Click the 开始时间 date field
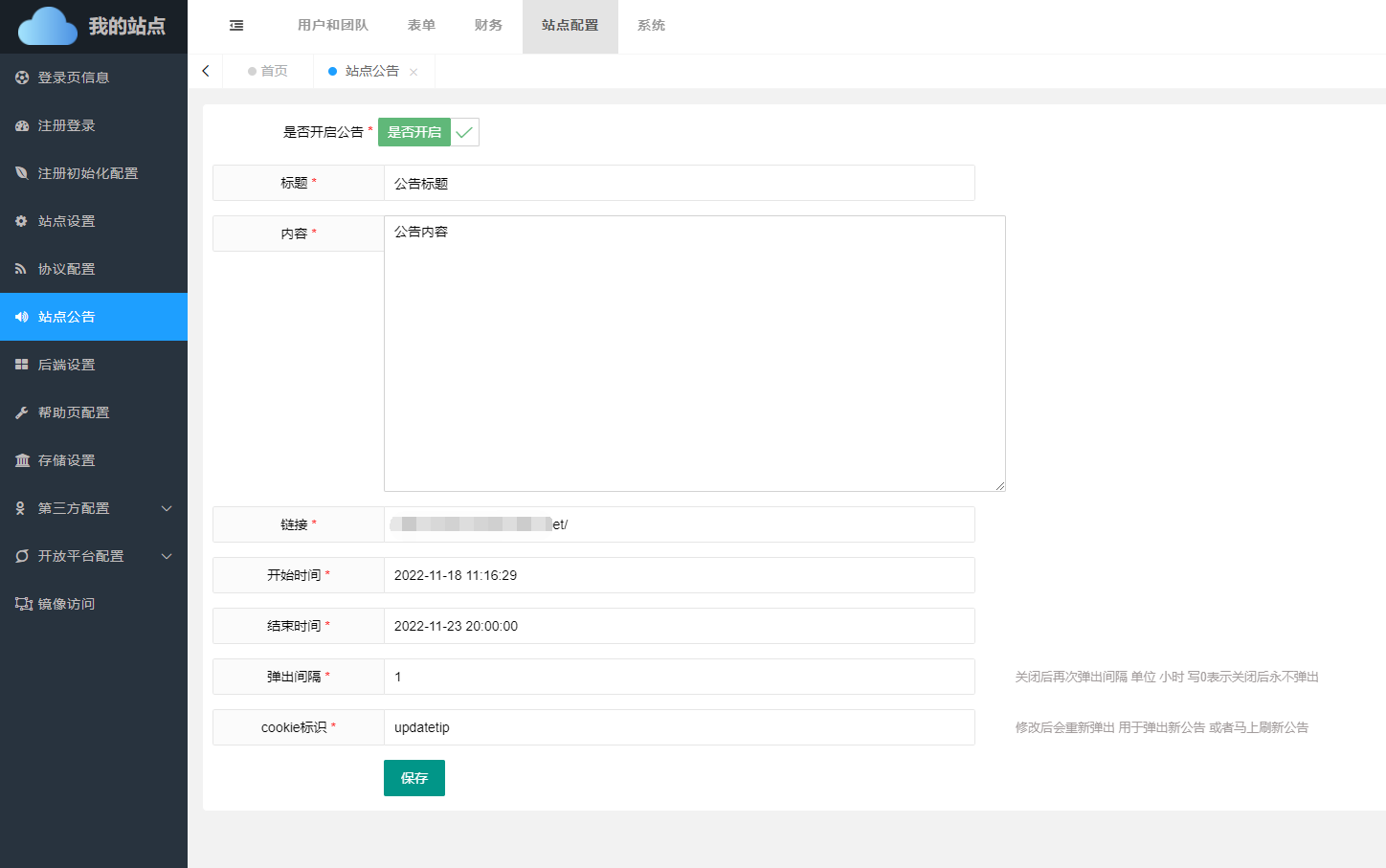Image resolution: width=1386 pixels, height=868 pixels. coord(679,575)
